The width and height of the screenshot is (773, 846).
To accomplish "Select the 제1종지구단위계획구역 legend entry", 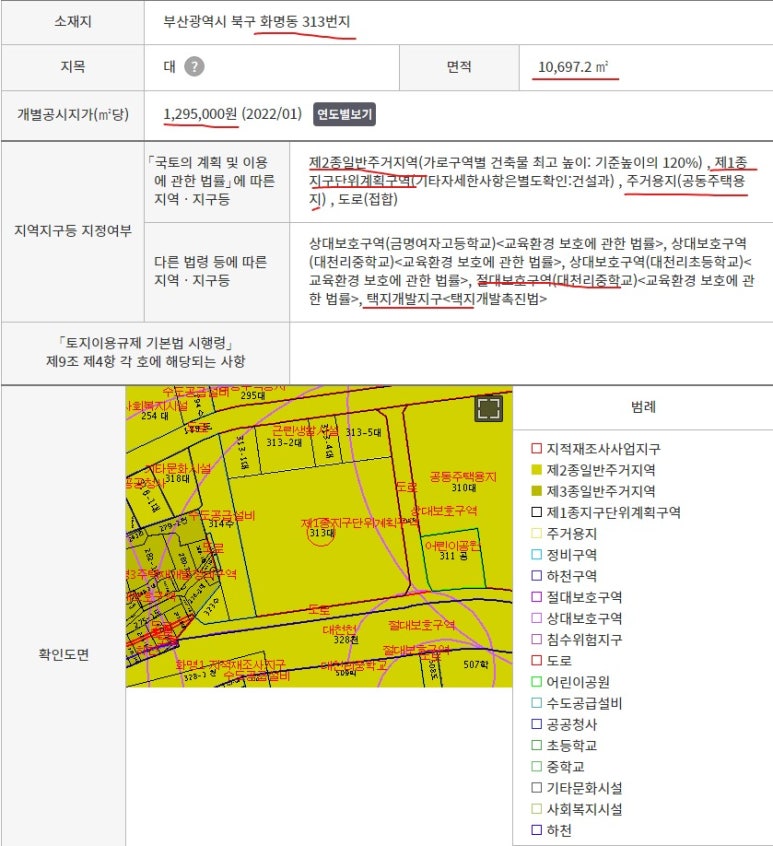I will [606, 512].
